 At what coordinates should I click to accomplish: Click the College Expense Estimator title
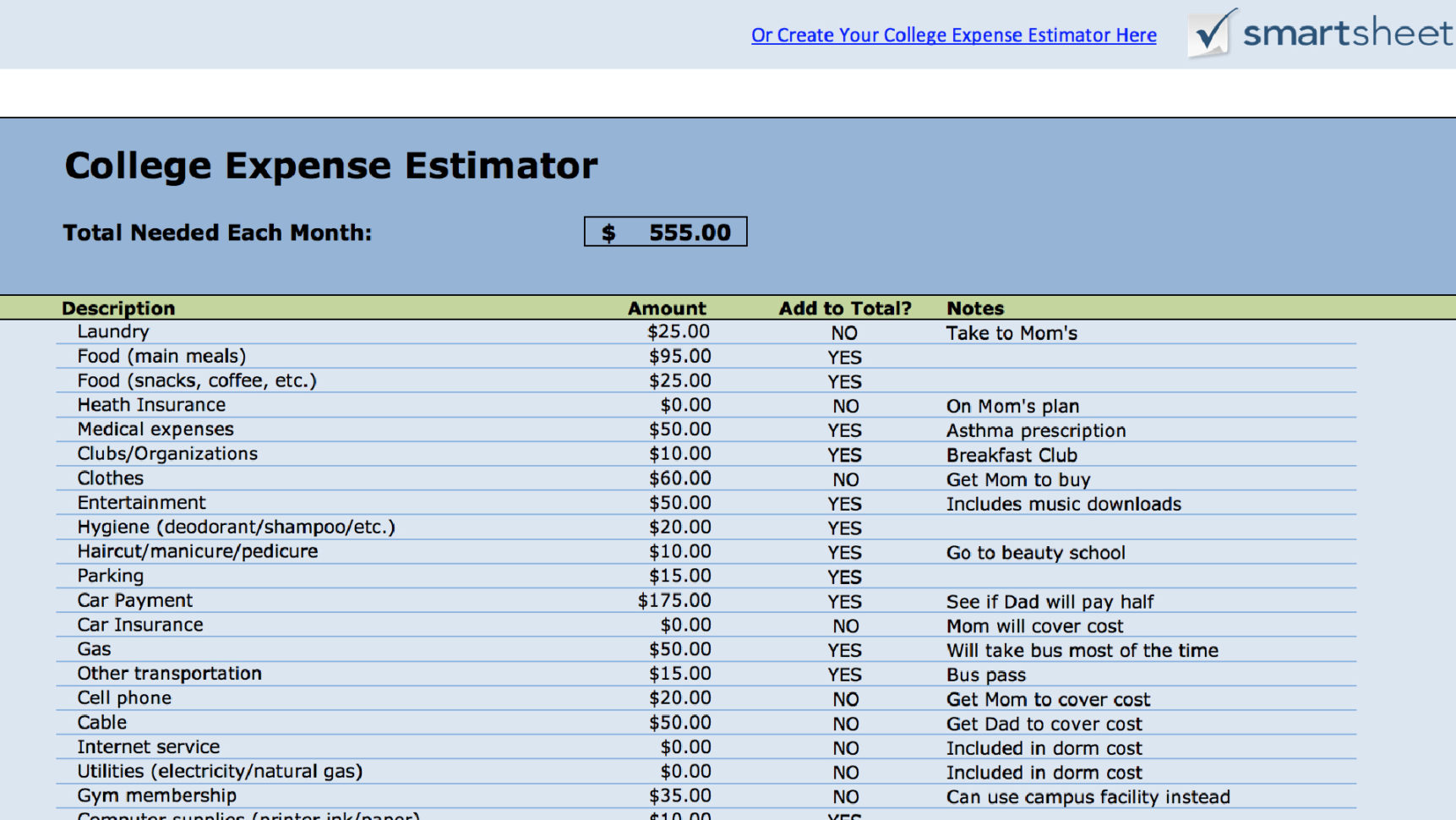click(x=330, y=164)
